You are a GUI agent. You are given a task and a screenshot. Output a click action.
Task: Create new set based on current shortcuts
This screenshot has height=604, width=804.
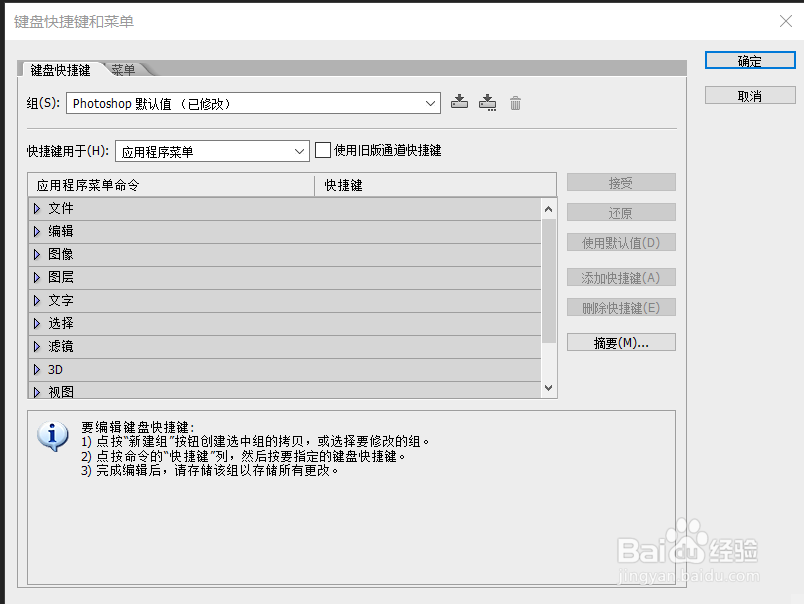tap(487, 101)
